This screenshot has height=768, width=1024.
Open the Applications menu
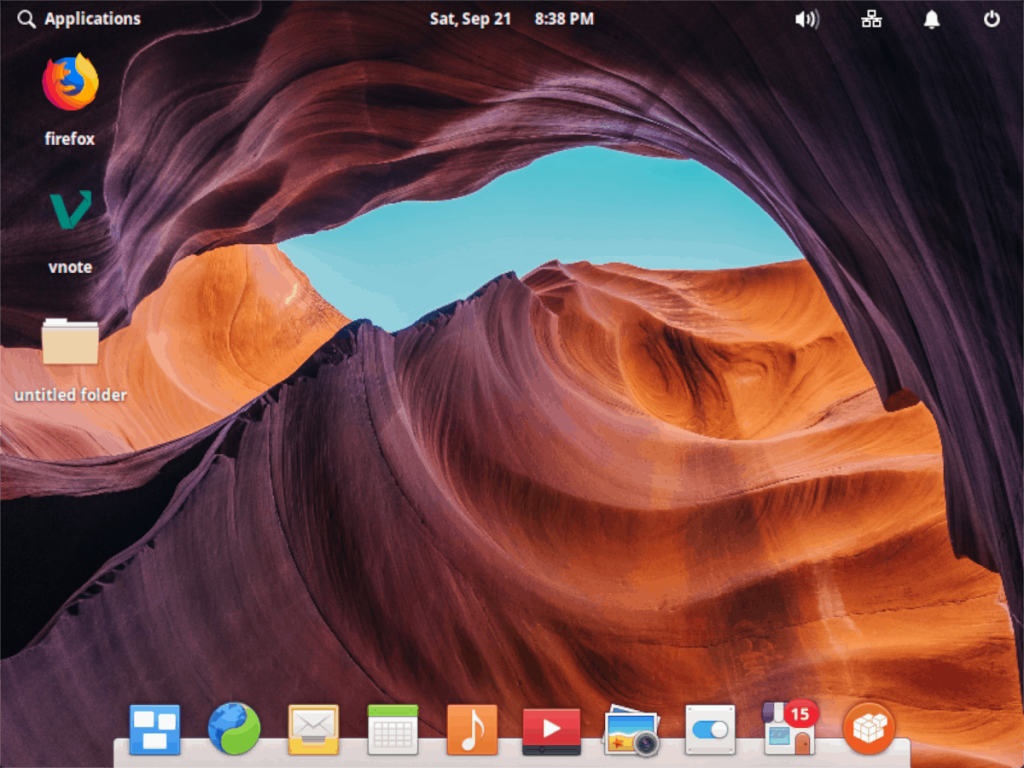(x=79, y=18)
